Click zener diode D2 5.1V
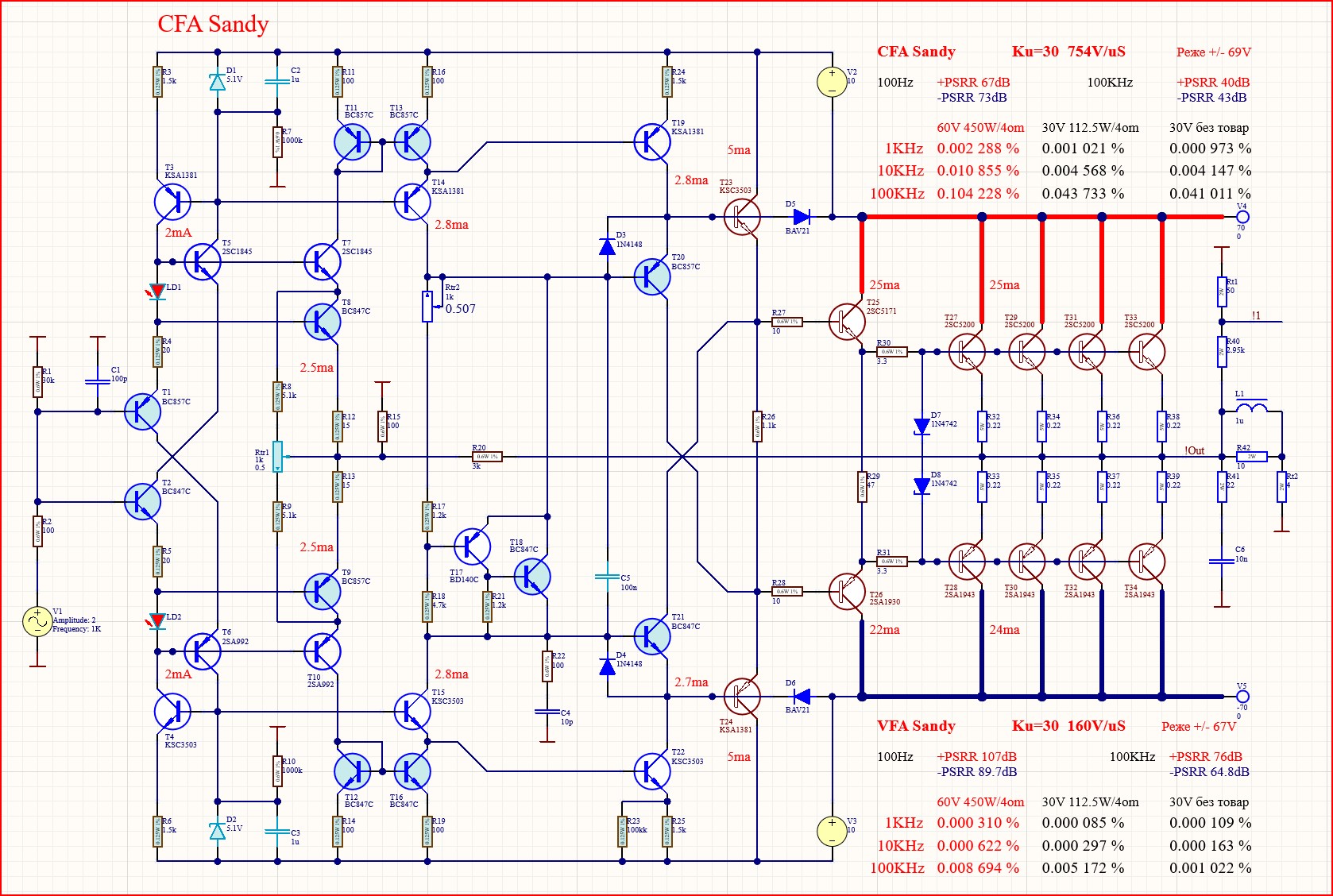1333x896 pixels. (x=217, y=831)
